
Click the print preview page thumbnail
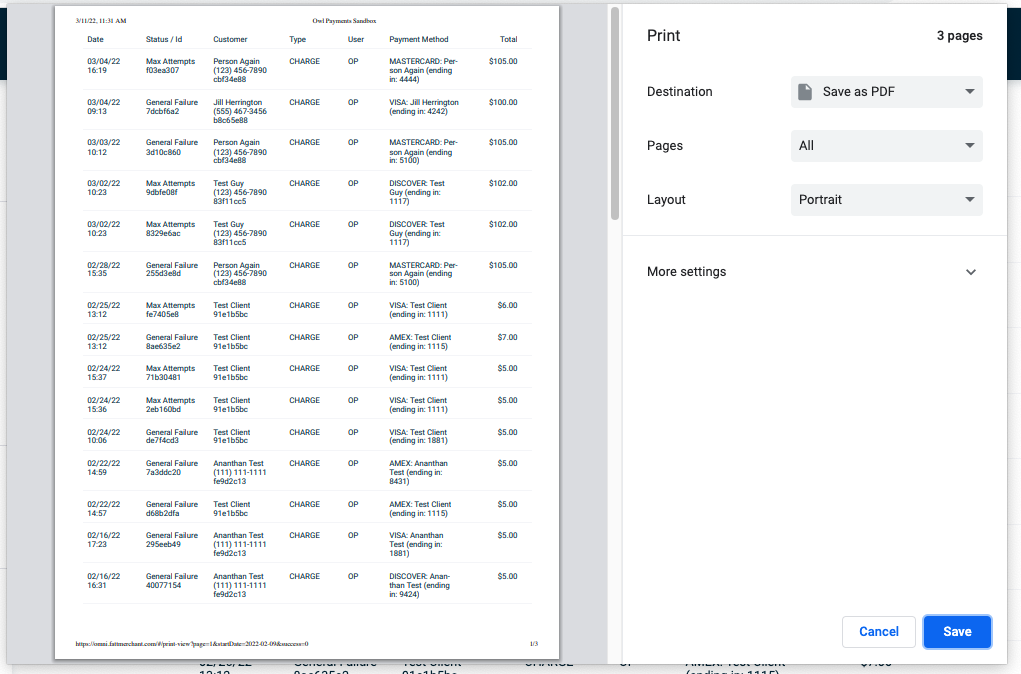point(307,332)
